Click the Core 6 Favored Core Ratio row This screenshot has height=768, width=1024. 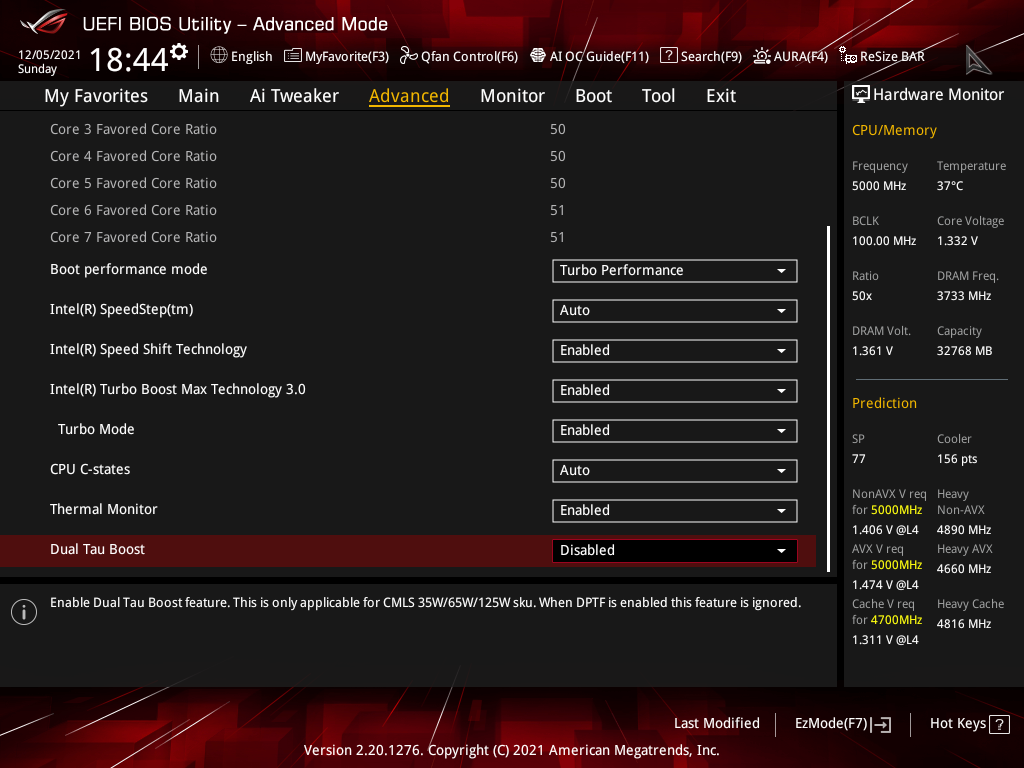(408, 210)
